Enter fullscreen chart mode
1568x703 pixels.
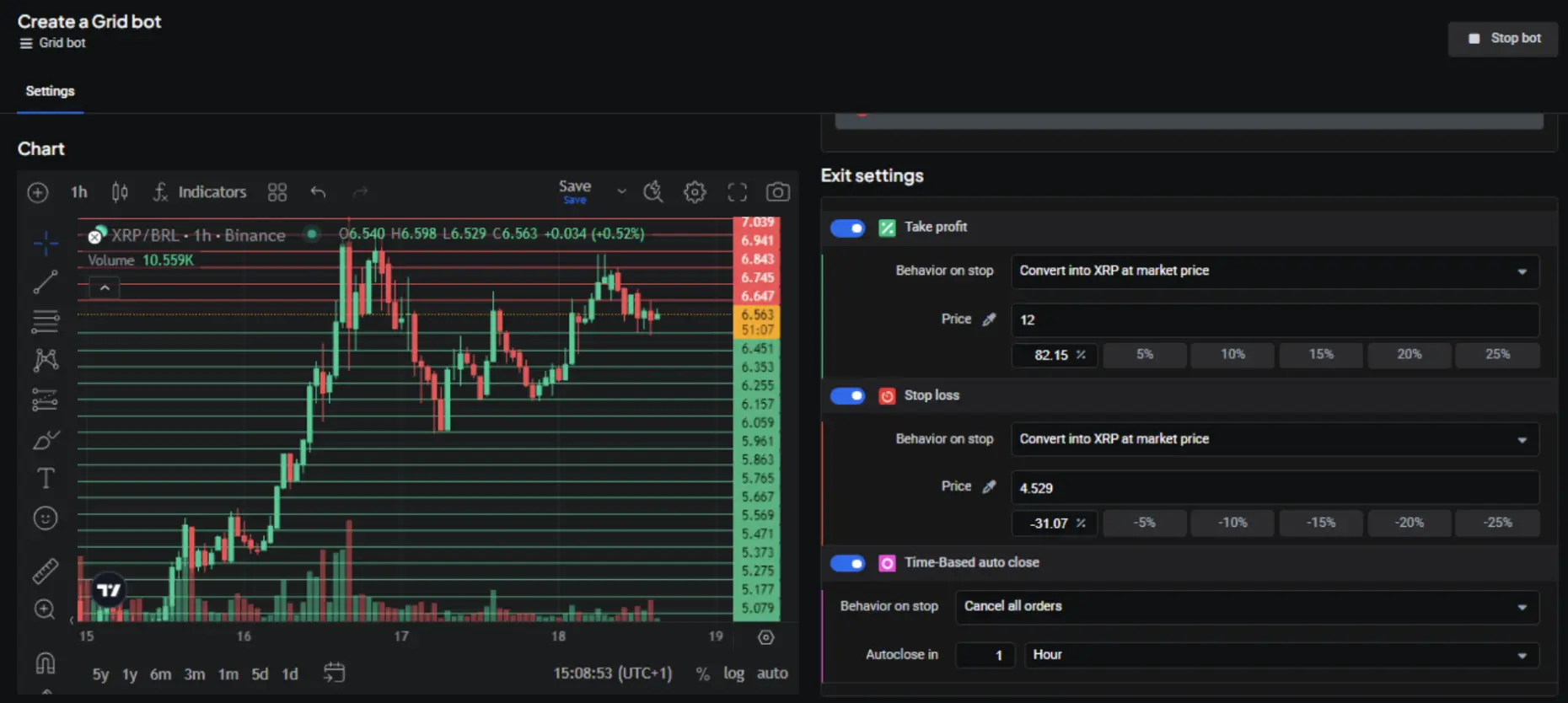737,192
